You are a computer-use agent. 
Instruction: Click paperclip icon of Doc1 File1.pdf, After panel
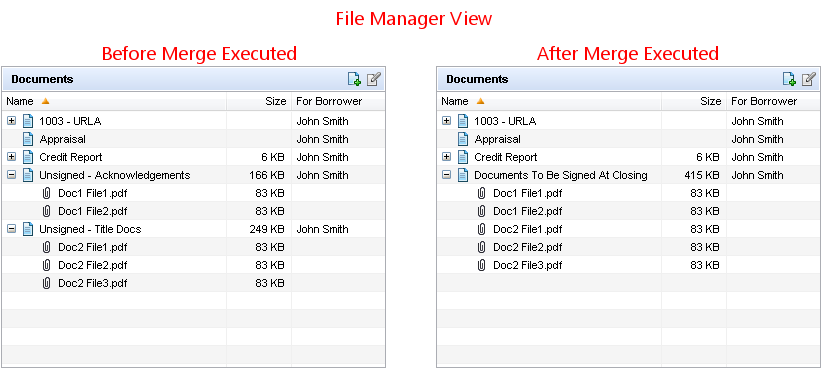[482, 193]
